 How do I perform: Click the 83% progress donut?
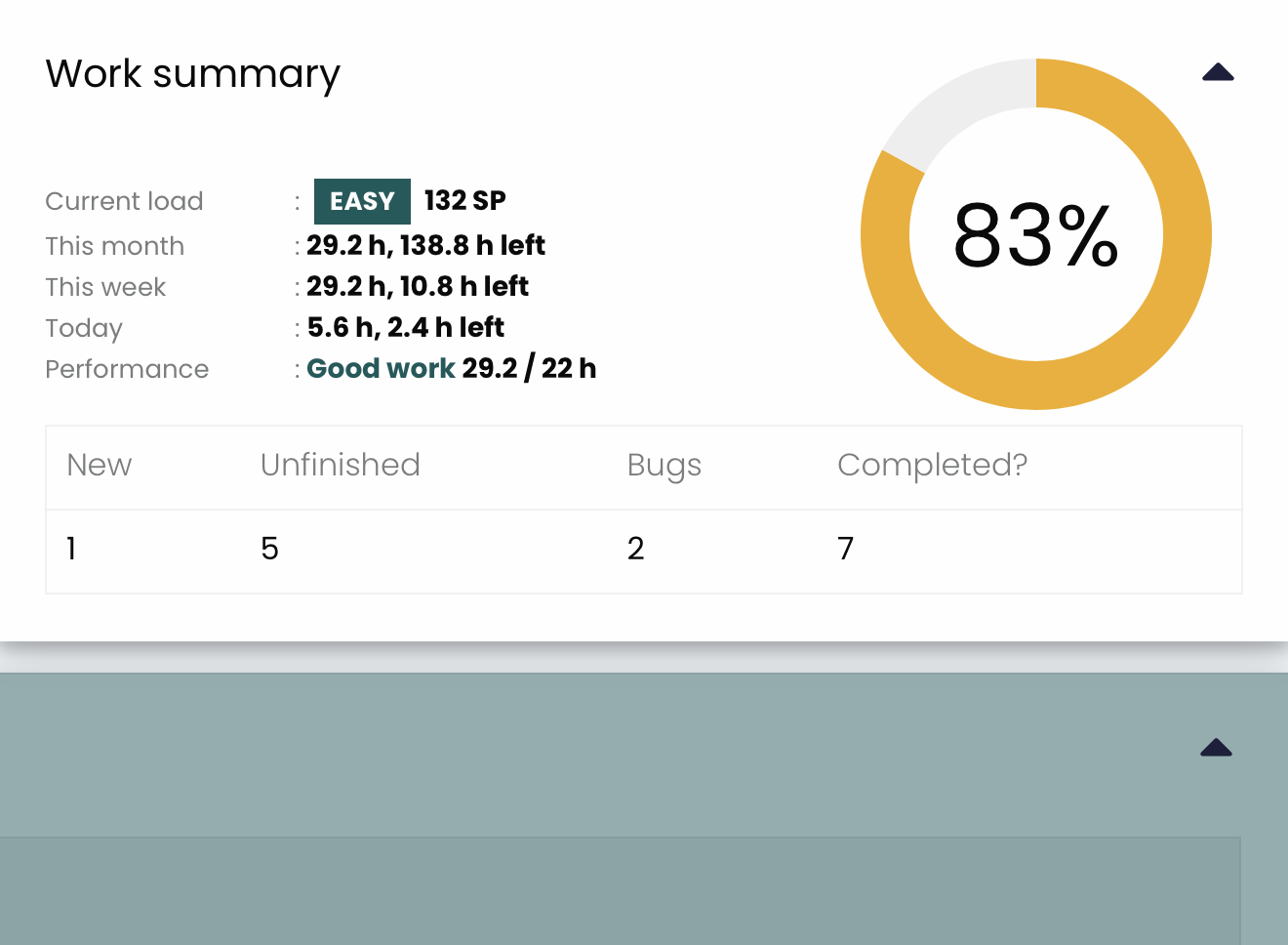[x=1036, y=234]
